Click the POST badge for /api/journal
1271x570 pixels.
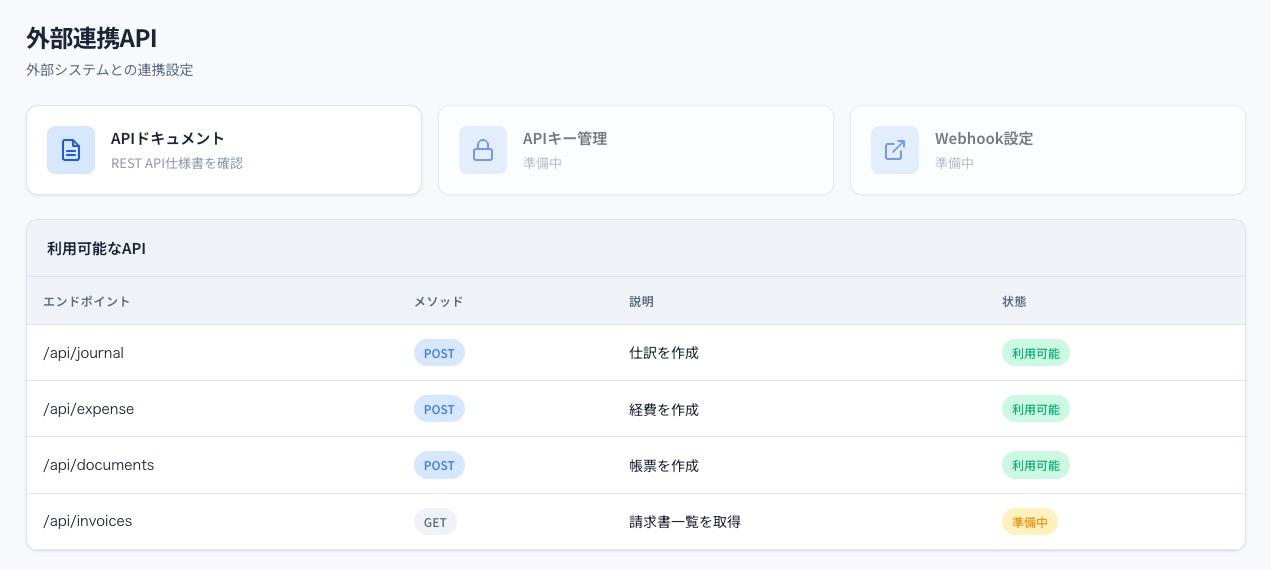pos(439,353)
